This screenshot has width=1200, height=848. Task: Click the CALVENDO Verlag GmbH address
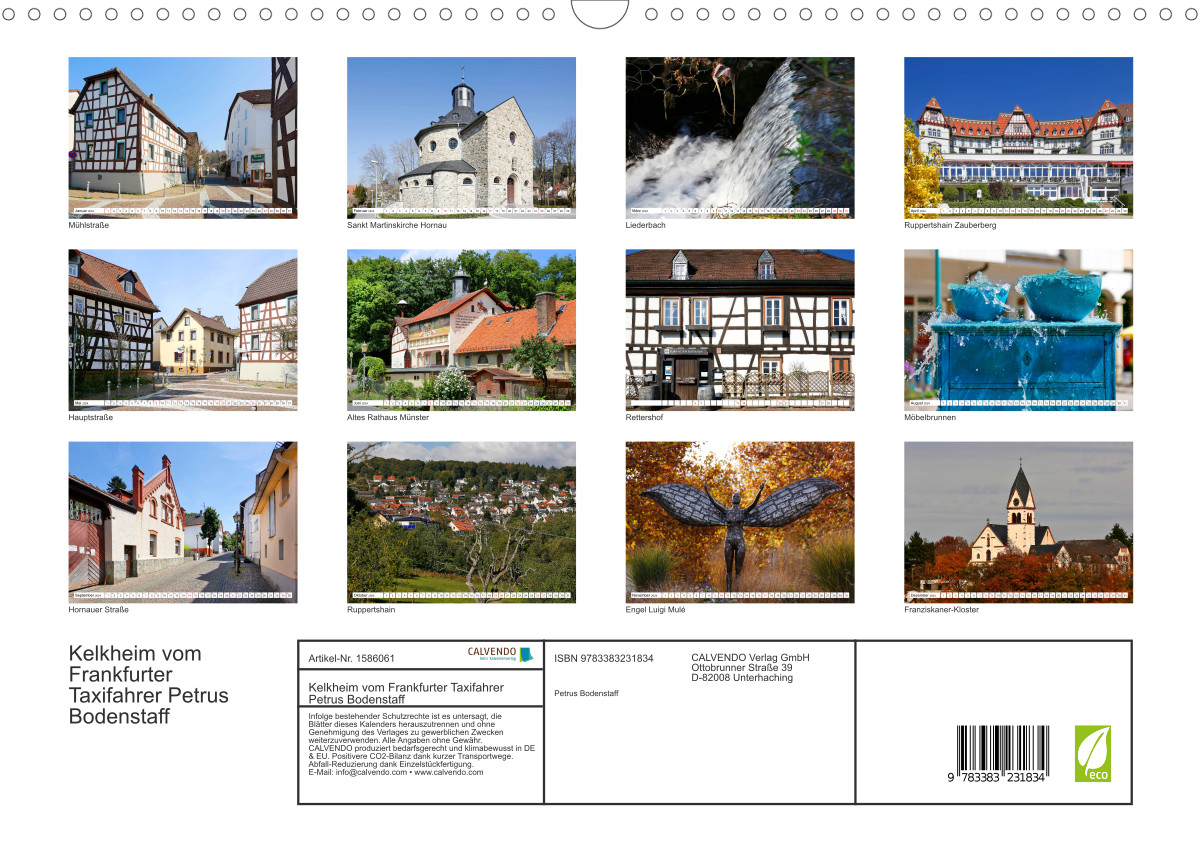click(750, 667)
